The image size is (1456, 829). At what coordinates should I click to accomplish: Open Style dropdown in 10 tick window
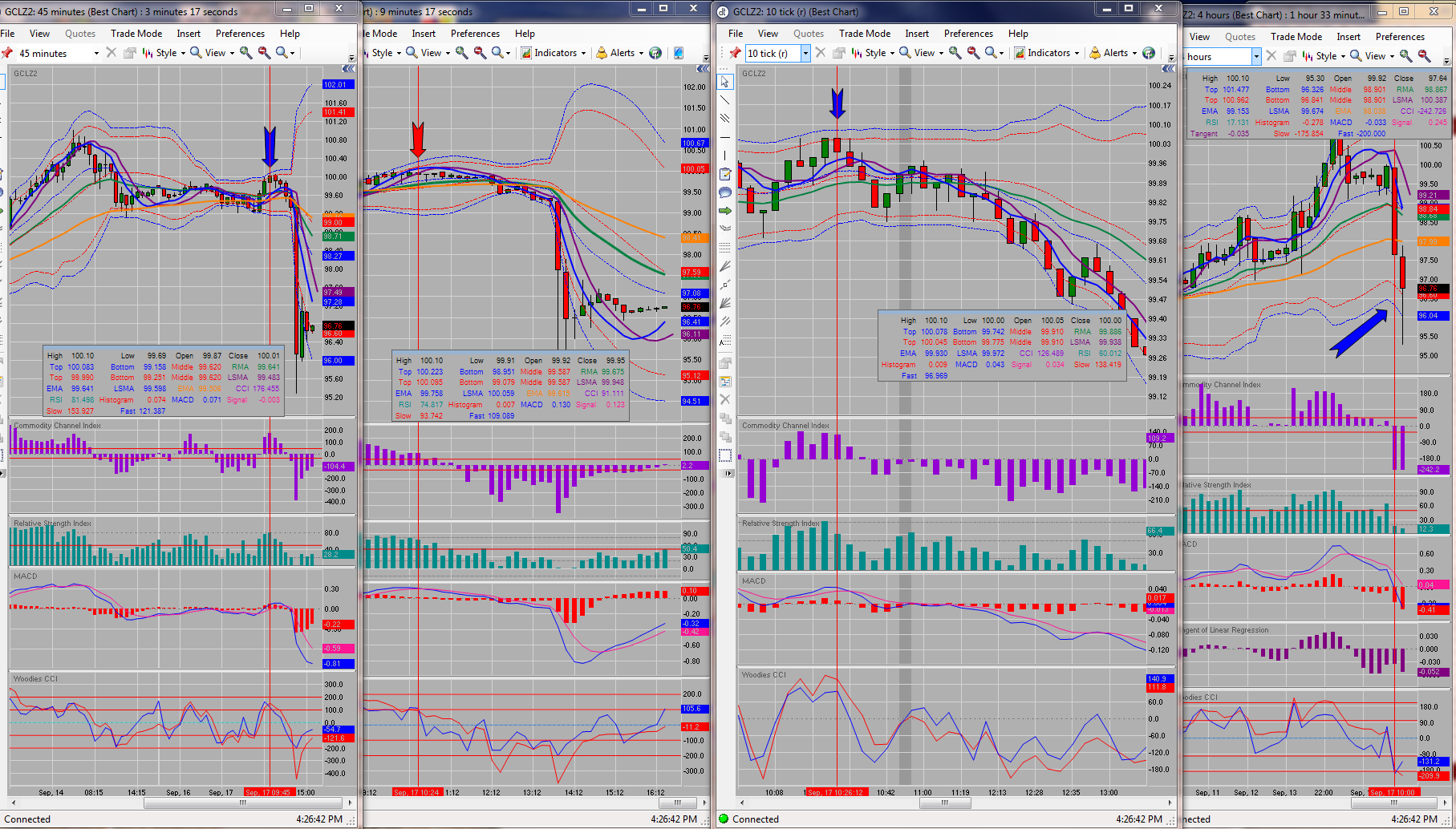tap(874, 53)
